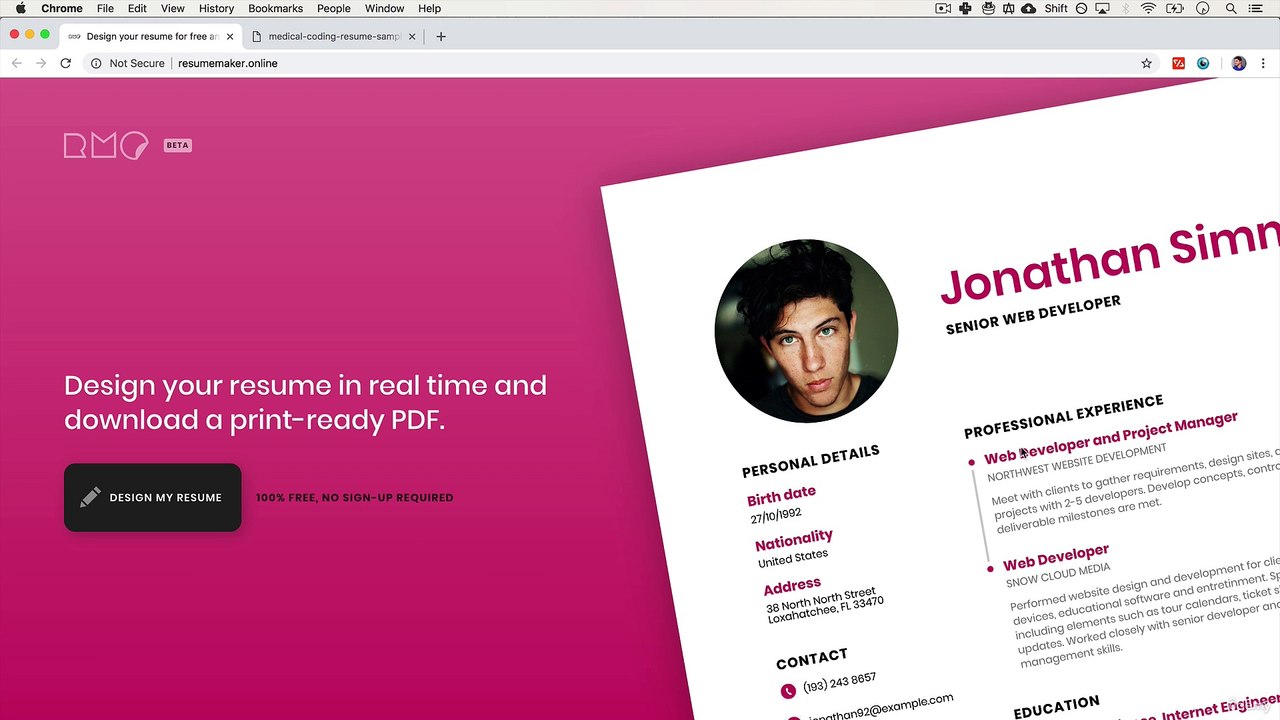Click the cross-shaped menu bar icon
This screenshot has width=1280, height=720.
point(965,8)
